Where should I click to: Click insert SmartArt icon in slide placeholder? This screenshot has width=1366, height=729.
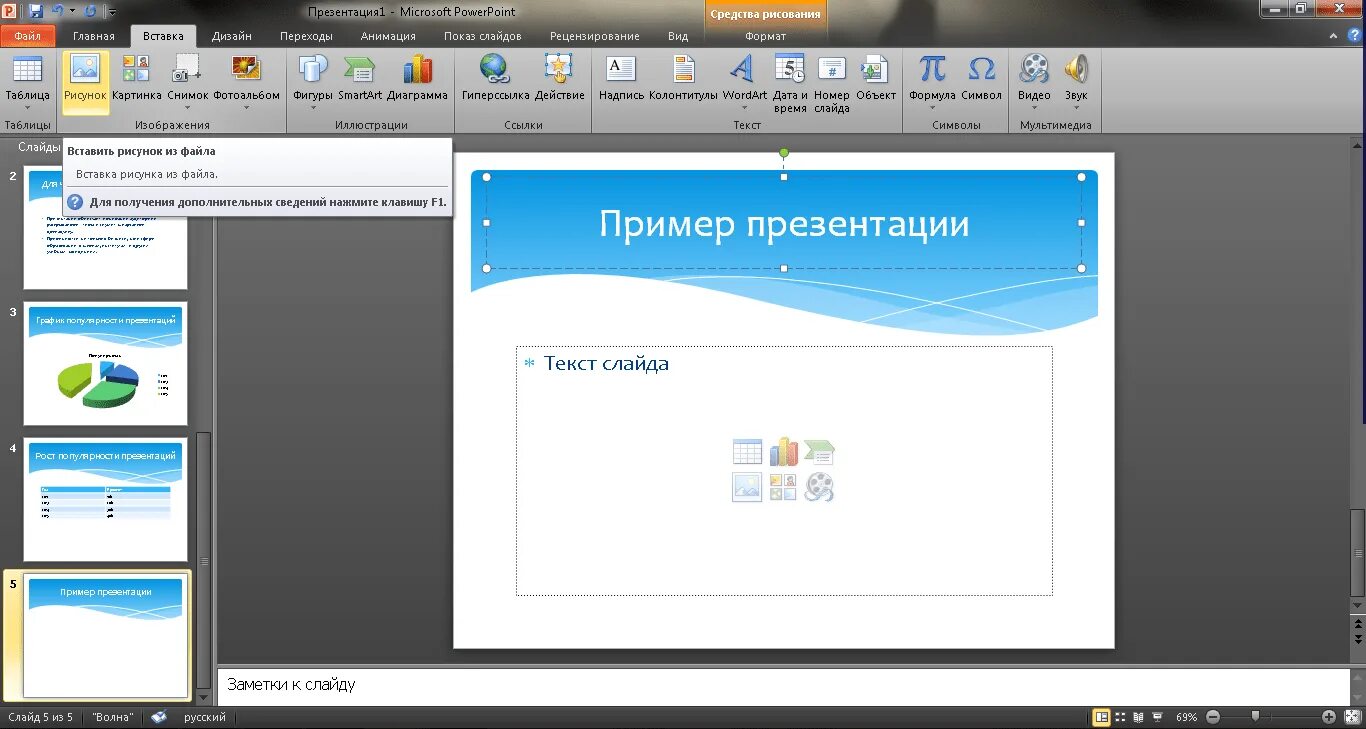pos(819,452)
